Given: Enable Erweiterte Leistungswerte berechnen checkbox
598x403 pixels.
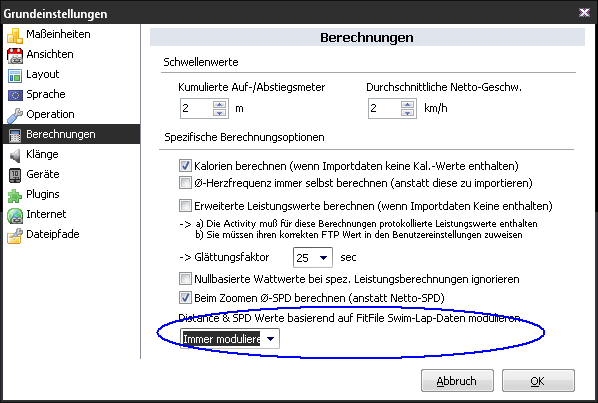Looking at the screenshot, I should coord(185,206).
